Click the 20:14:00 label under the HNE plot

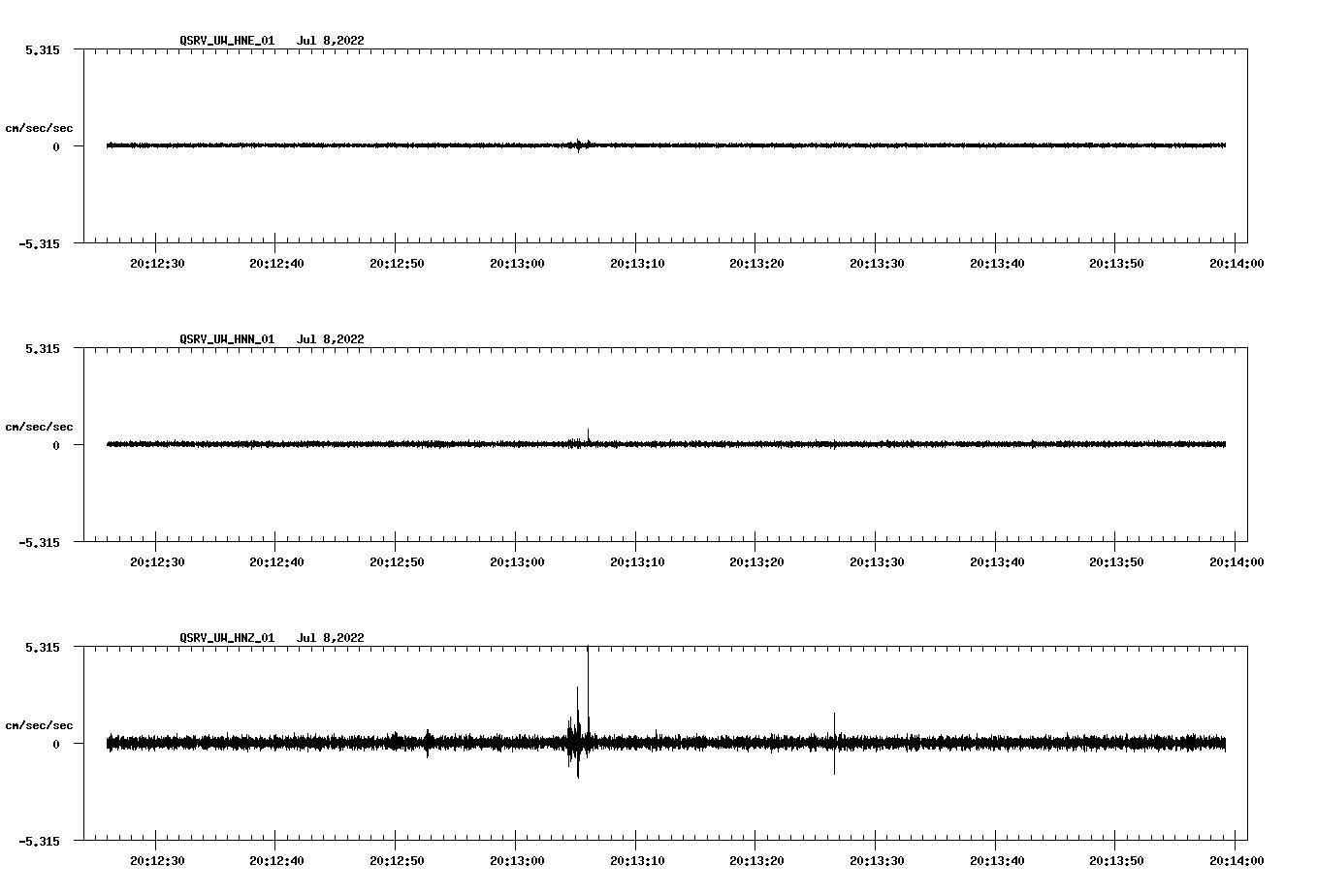tap(1236, 263)
